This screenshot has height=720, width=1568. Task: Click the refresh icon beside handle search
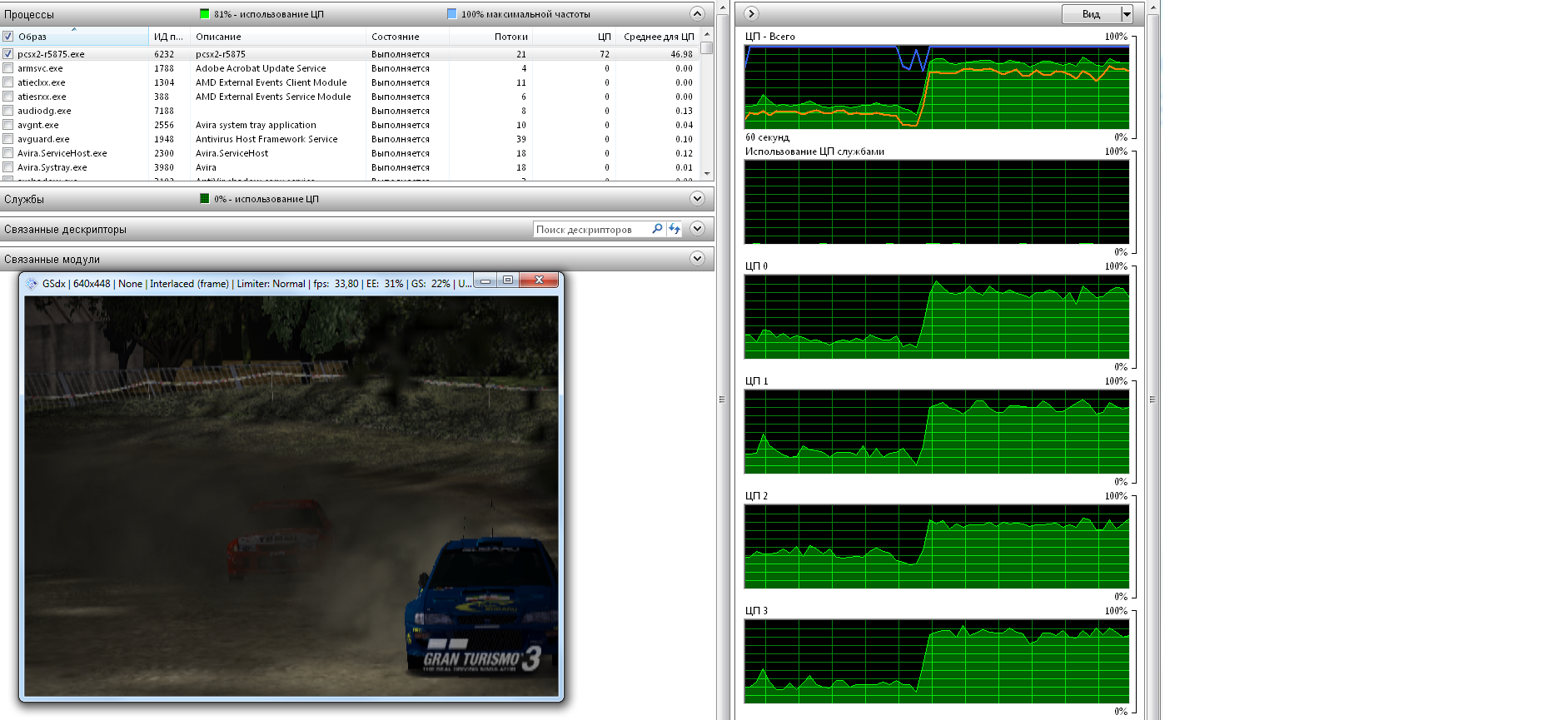click(674, 229)
